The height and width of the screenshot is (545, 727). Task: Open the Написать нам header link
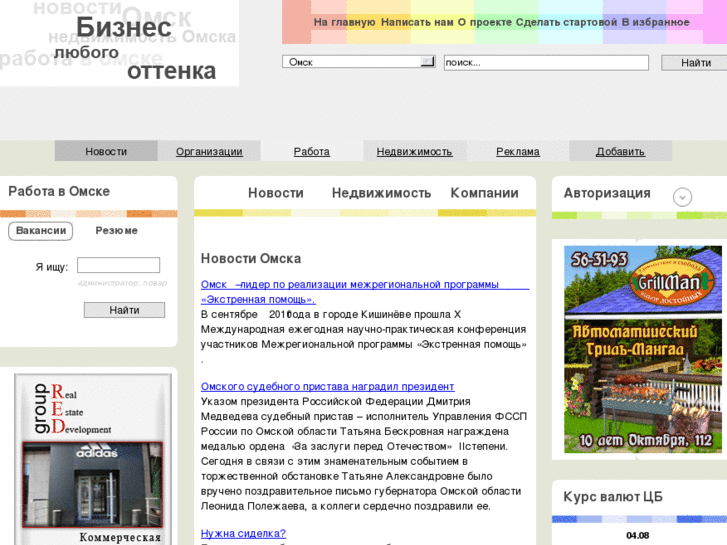pyautogui.click(x=417, y=22)
